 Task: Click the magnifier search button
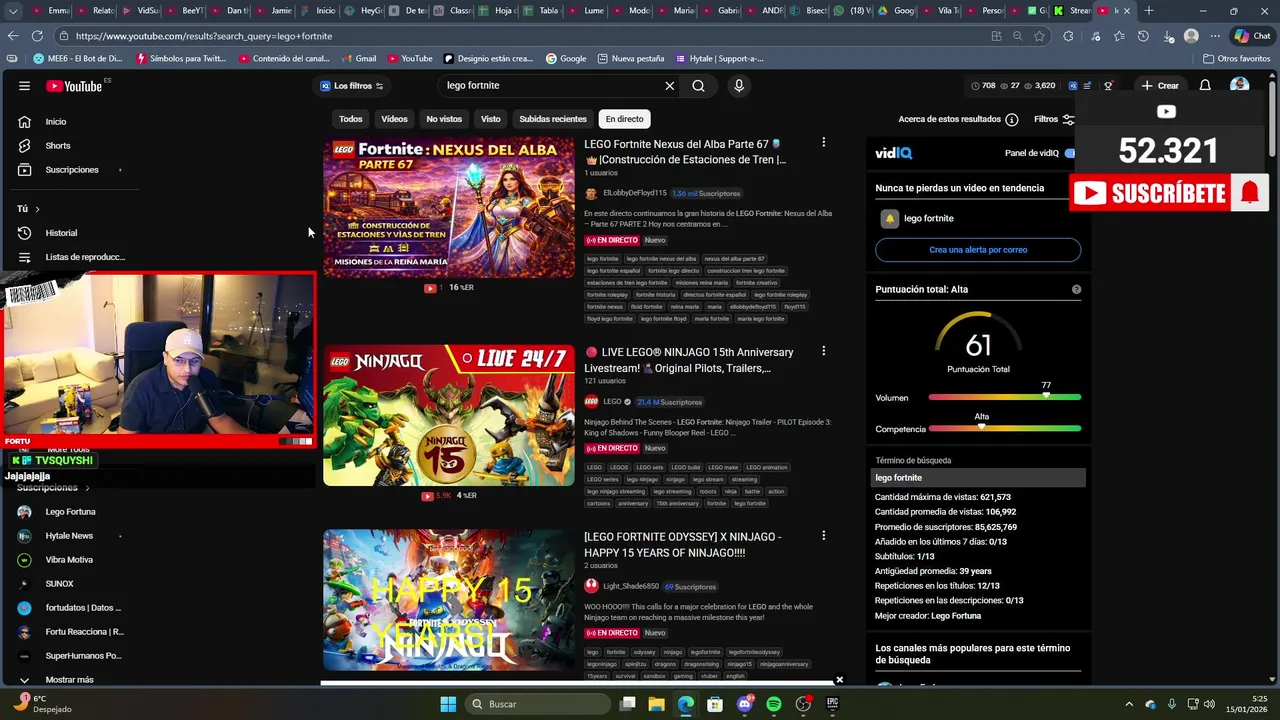(x=698, y=86)
